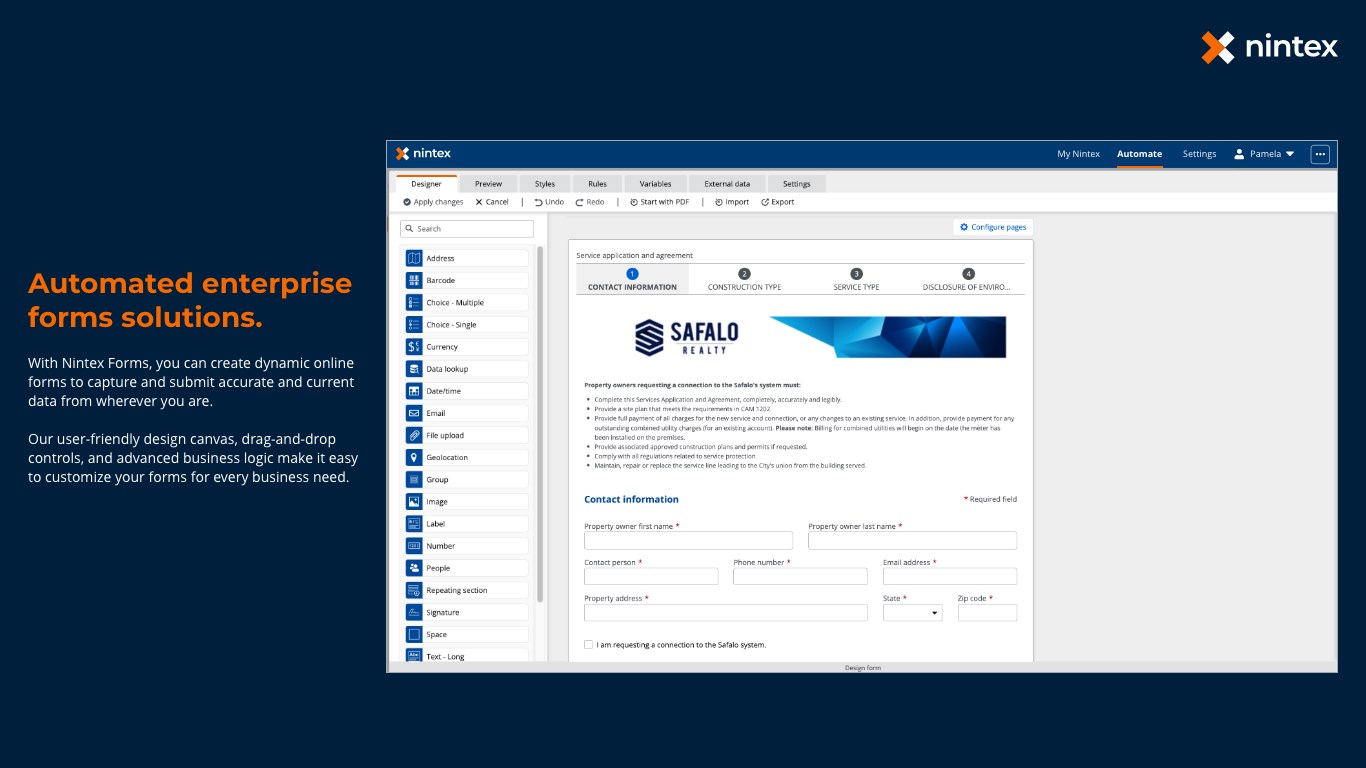Open the Rules tab
This screenshot has height=768, width=1366.
tap(597, 184)
